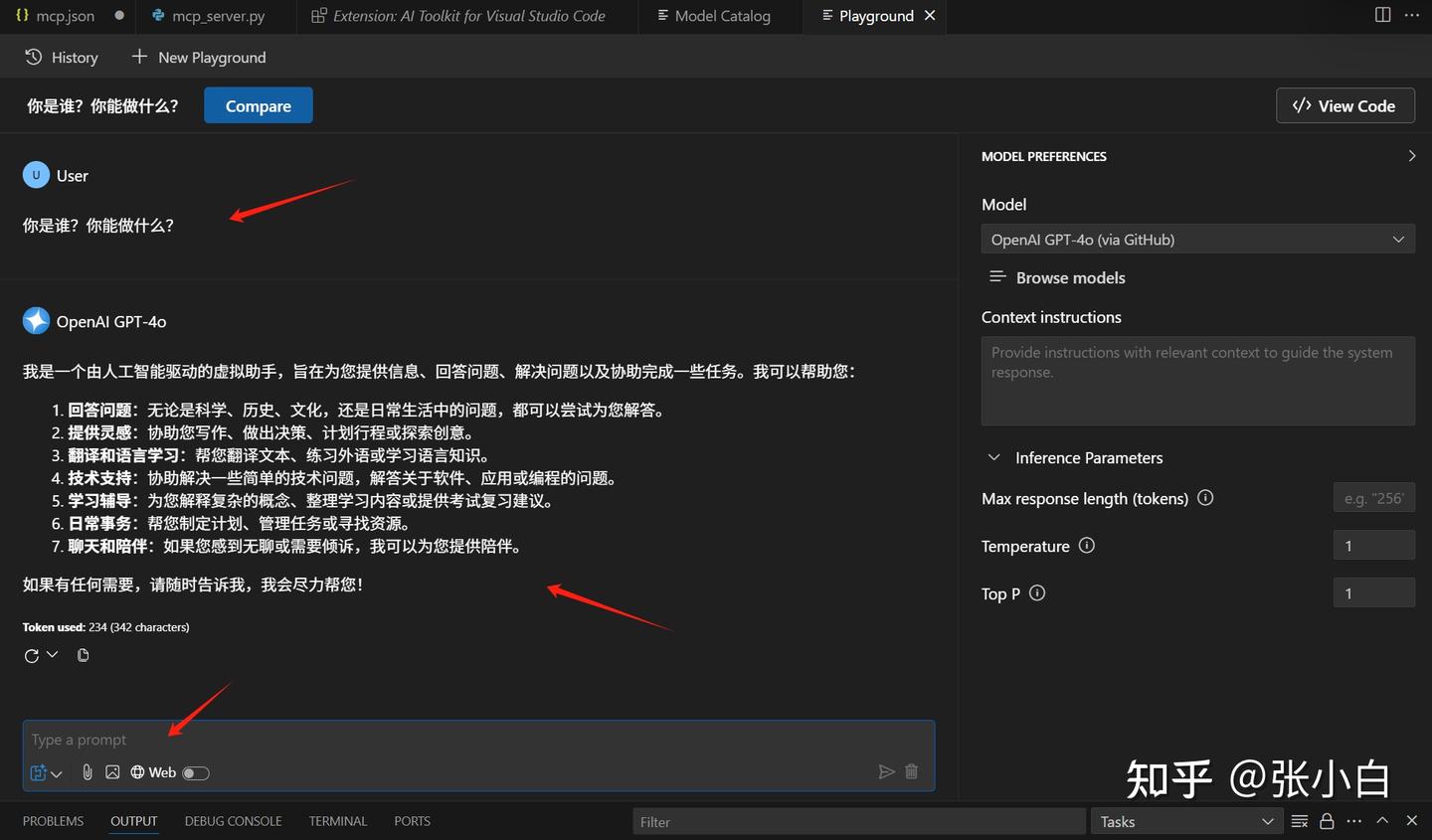The width and height of the screenshot is (1432, 840).
Task: Click the Max response length input field
Action: tap(1373, 498)
